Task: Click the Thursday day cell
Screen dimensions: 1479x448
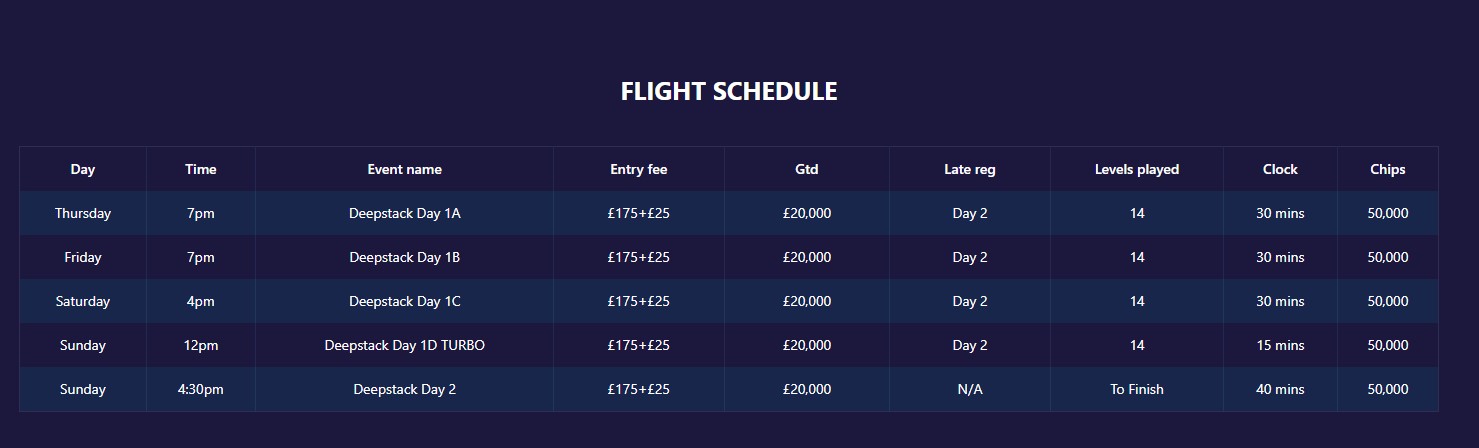Action: [x=83, y=213]
